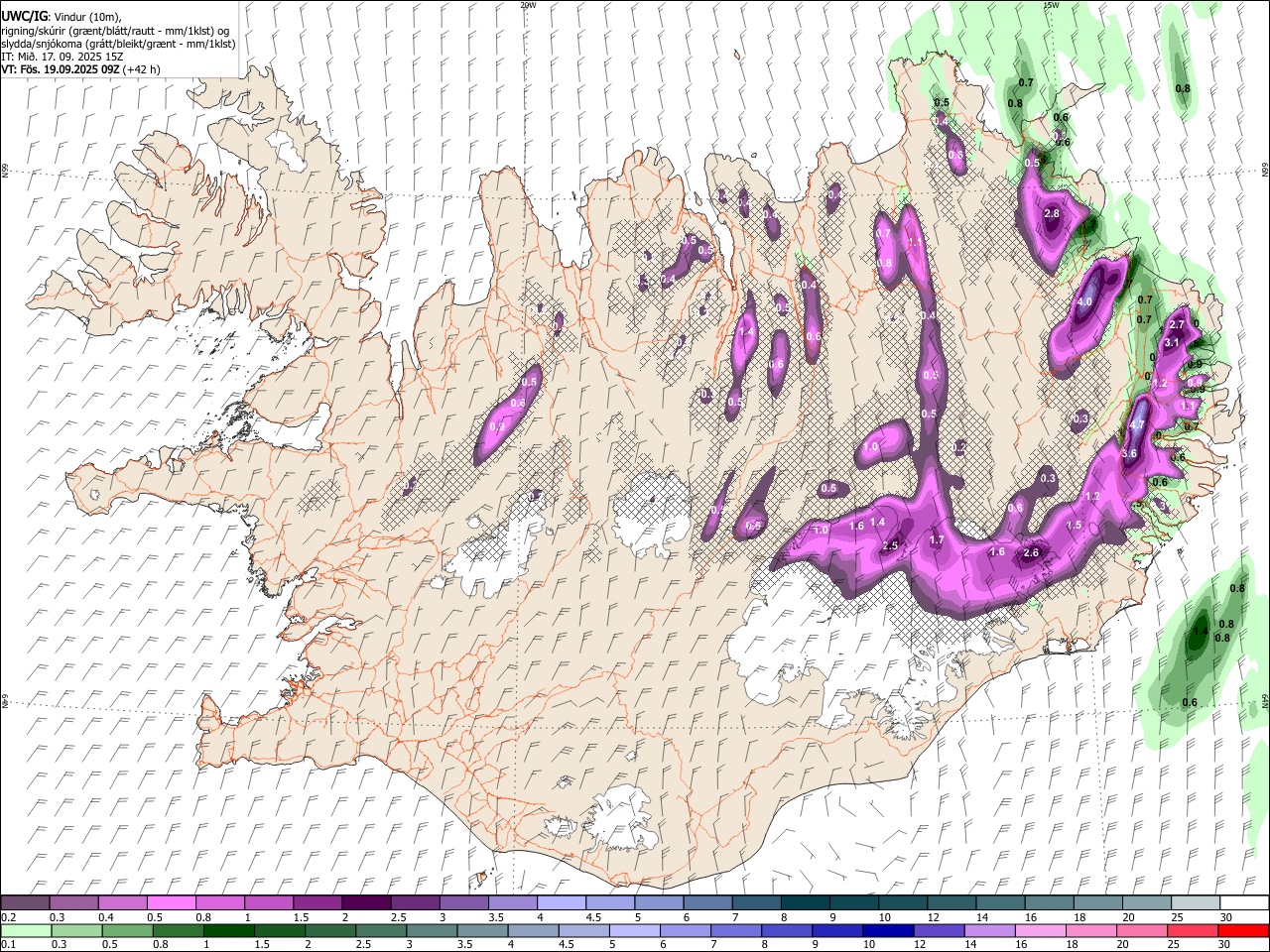This screenshot has width=1270, height=952.
Task: Select the 2.6 snowfall value on the map
Action: point(1031,553)
